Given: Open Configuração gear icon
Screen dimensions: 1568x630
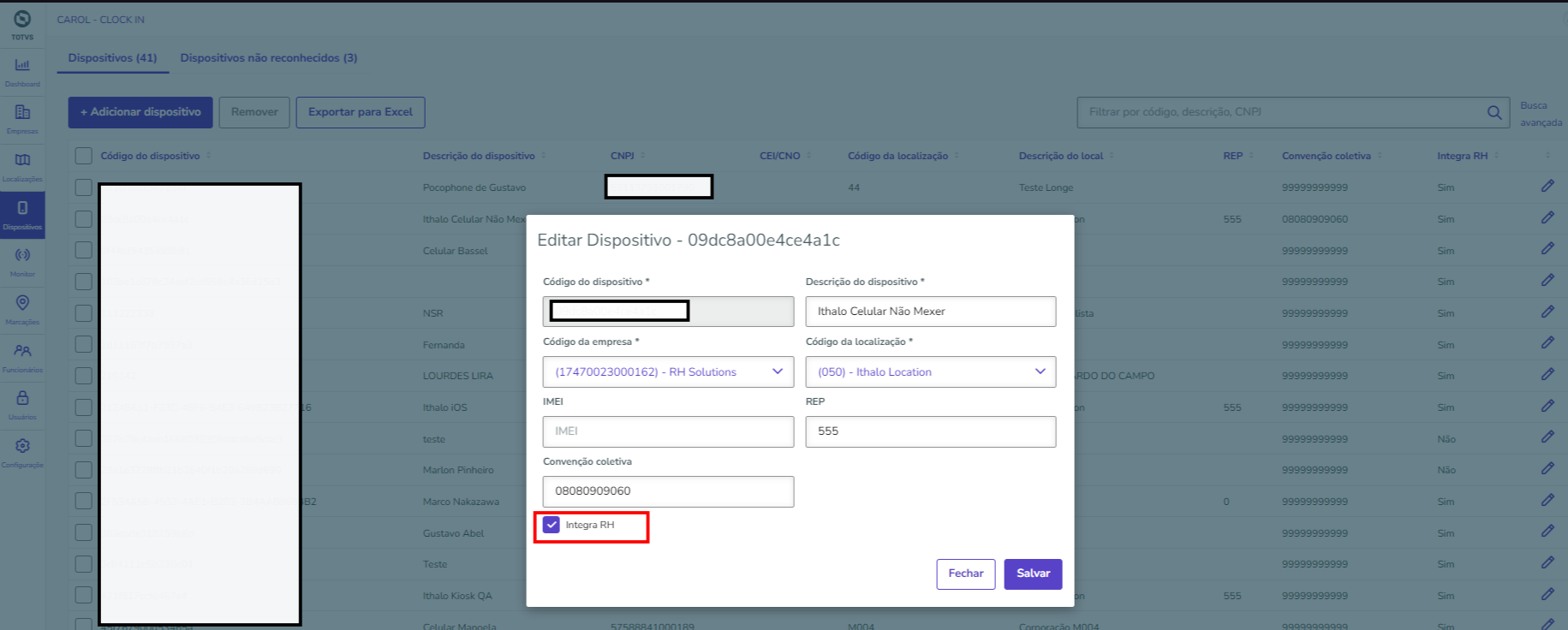Looking at the screenshot, I should coord(22,450).
